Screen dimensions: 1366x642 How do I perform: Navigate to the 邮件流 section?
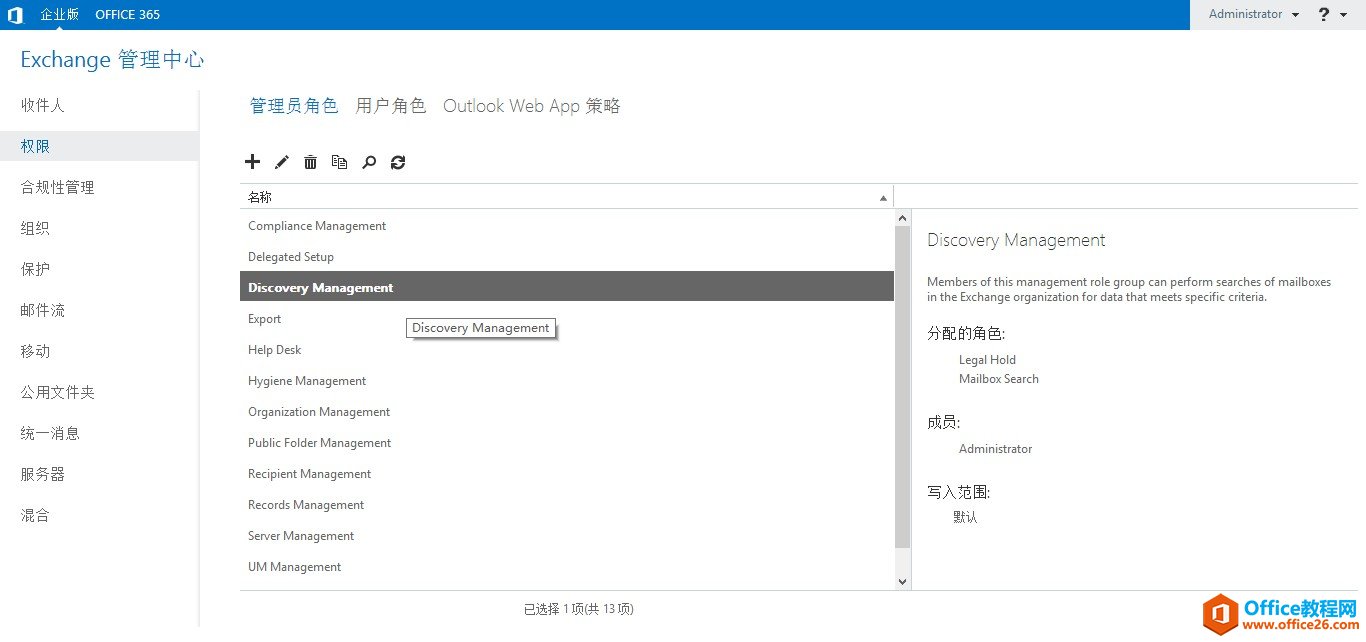[43, 310]
